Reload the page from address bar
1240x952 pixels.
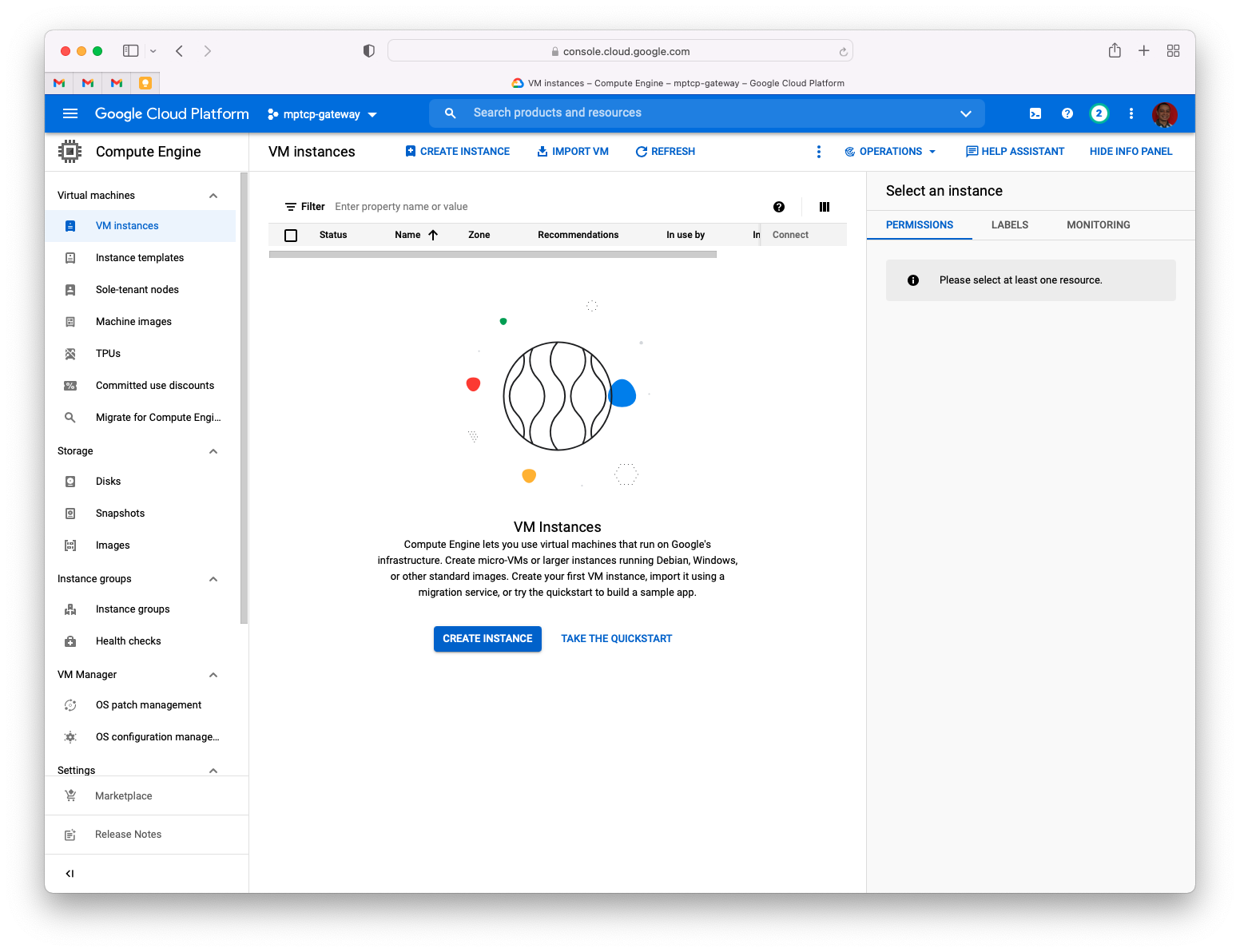tap(843, 52)
